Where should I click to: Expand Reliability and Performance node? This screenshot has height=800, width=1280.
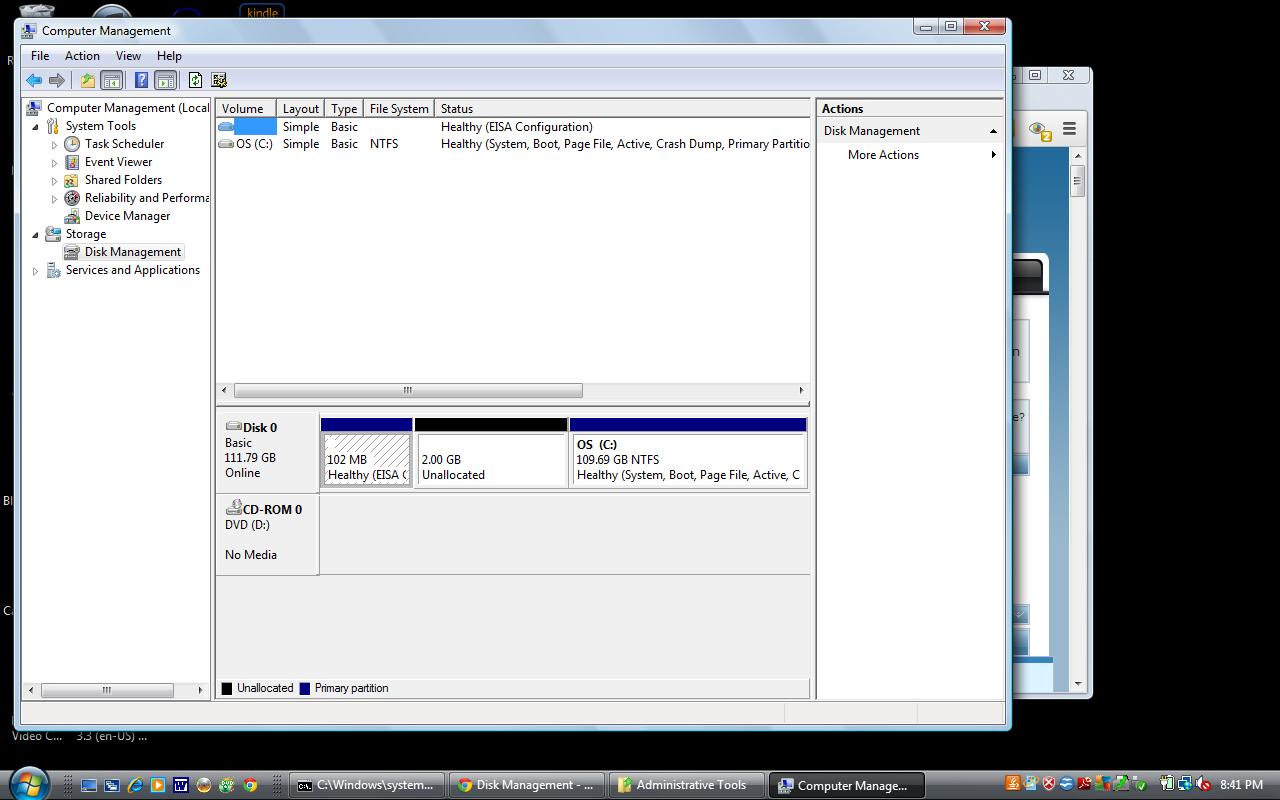[x=55, y=199]
